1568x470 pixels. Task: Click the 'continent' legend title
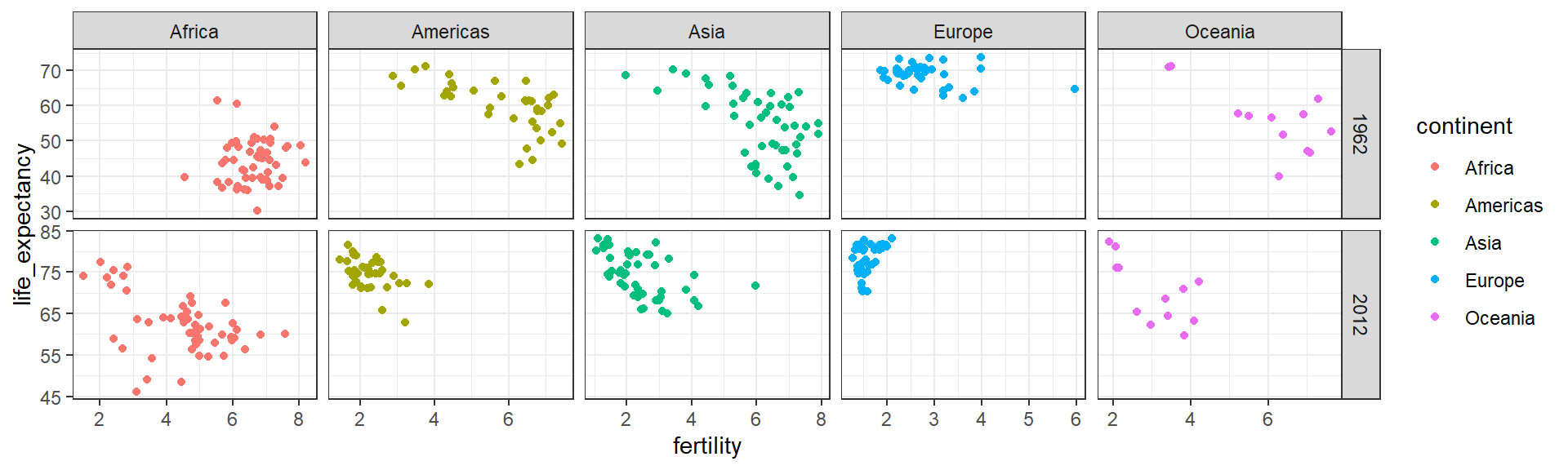(1463, 126)
